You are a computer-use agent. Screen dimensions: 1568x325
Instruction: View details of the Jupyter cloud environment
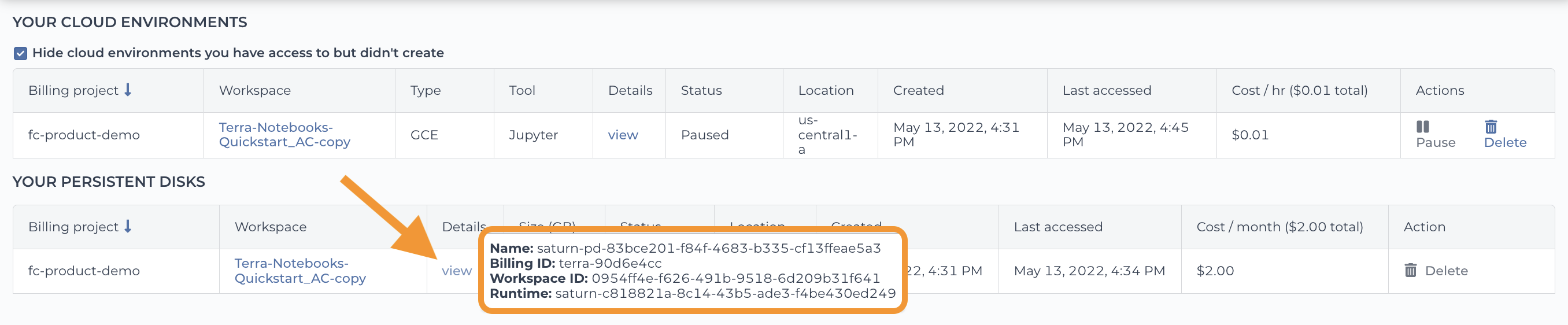coord(623,135)
